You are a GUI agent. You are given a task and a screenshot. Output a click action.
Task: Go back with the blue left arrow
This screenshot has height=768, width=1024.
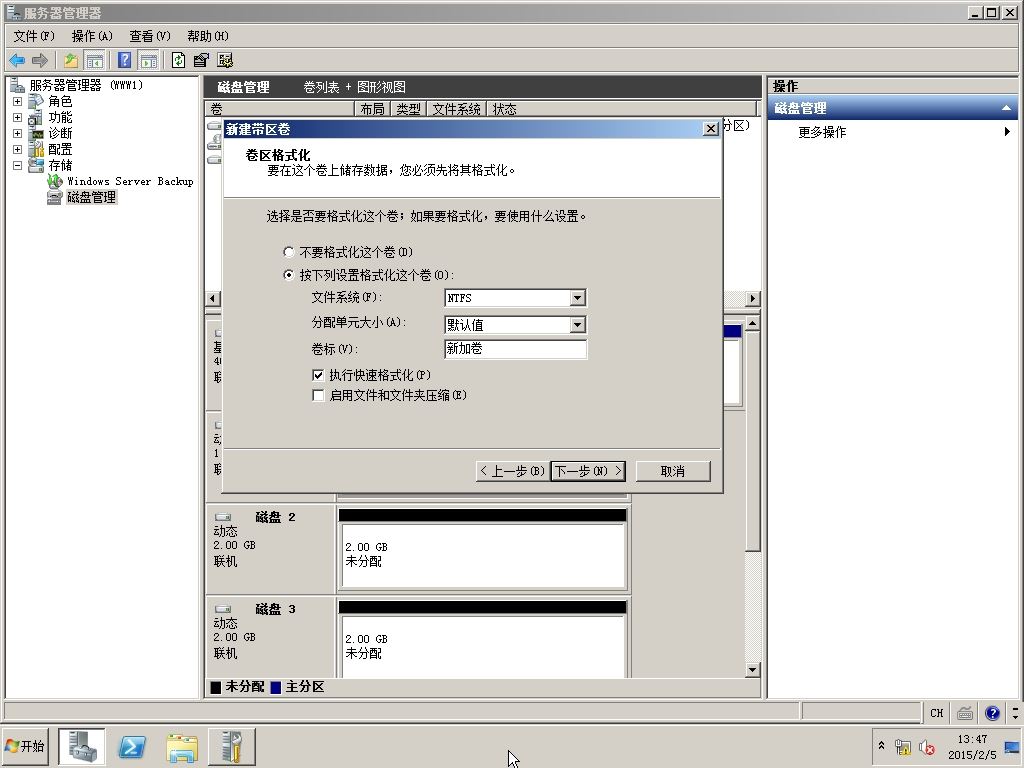click(x=17, y=61)
